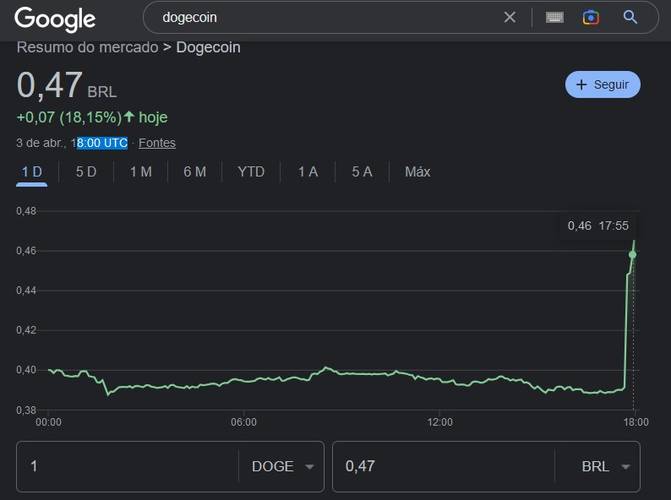This screenshot has width=671, height=500.
Task: Click the 06:00 x-axis label
Action: point(243,423)
